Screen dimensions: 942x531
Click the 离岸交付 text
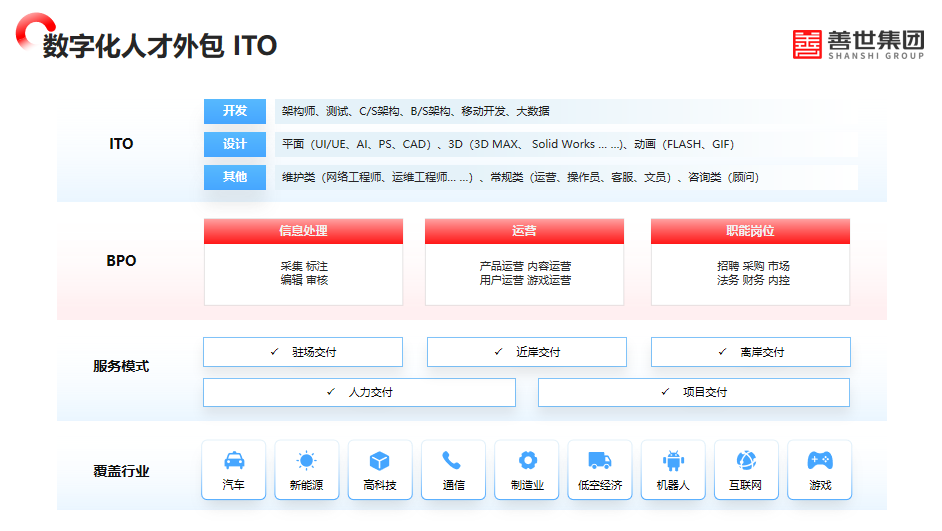click(762, 353)
